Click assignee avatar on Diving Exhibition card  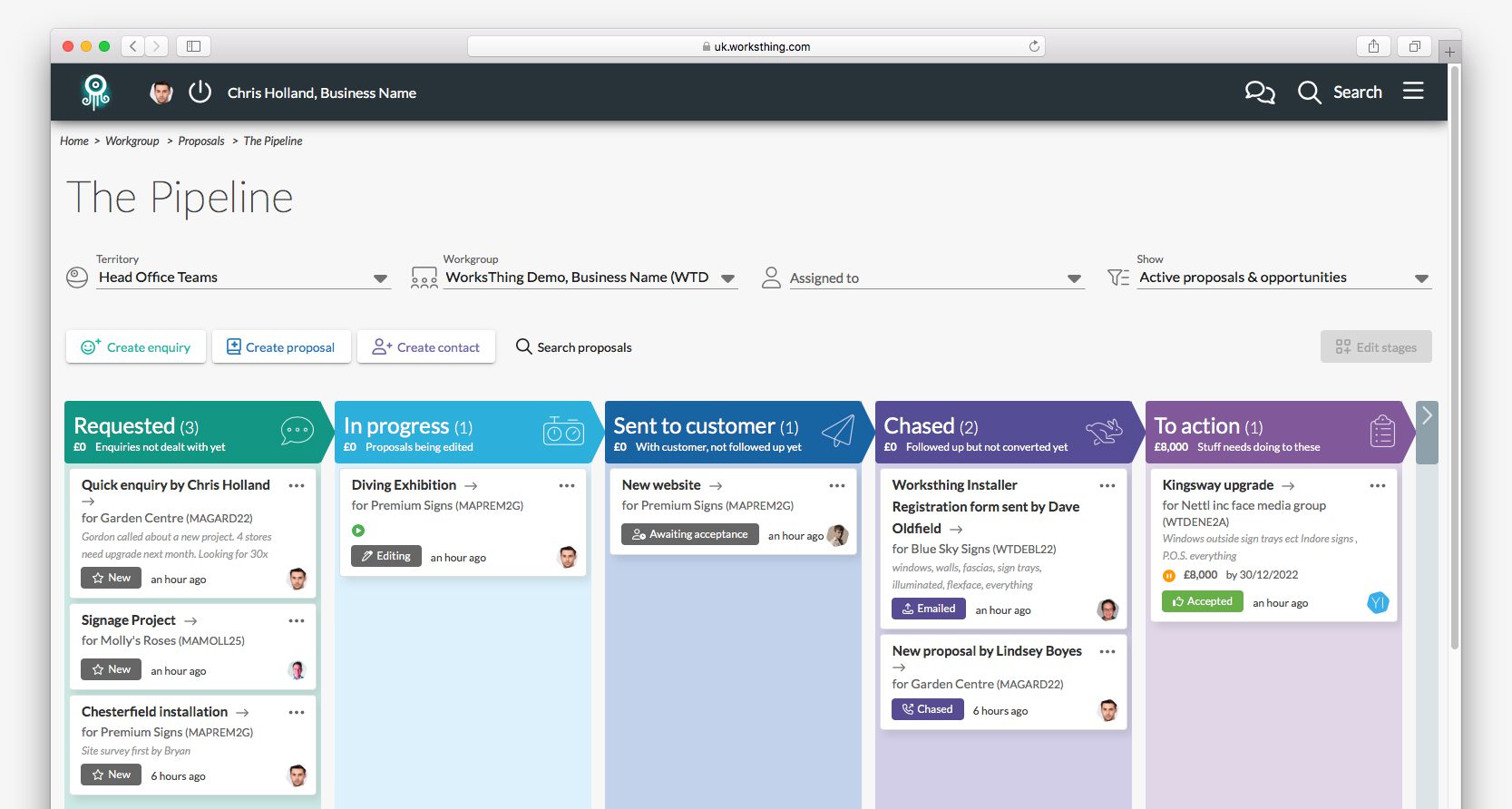(x=568, y=557)
